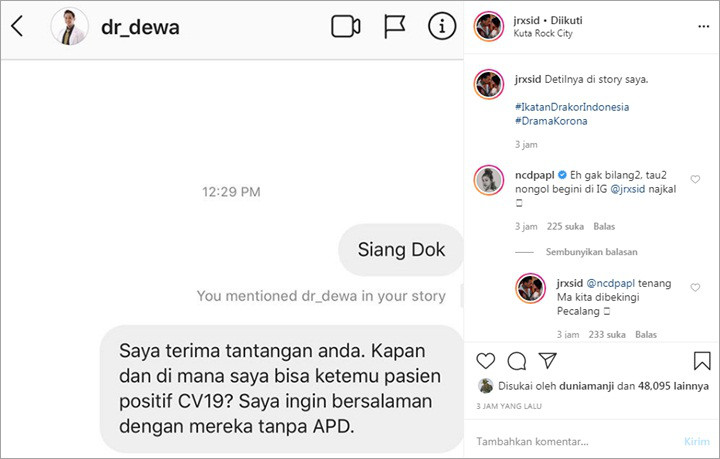The width and height of the screenshot is (720, 459).
Task: Reply to ncdpapl comment via Balas
Action: pyautogui.click(x=604, y=227)
